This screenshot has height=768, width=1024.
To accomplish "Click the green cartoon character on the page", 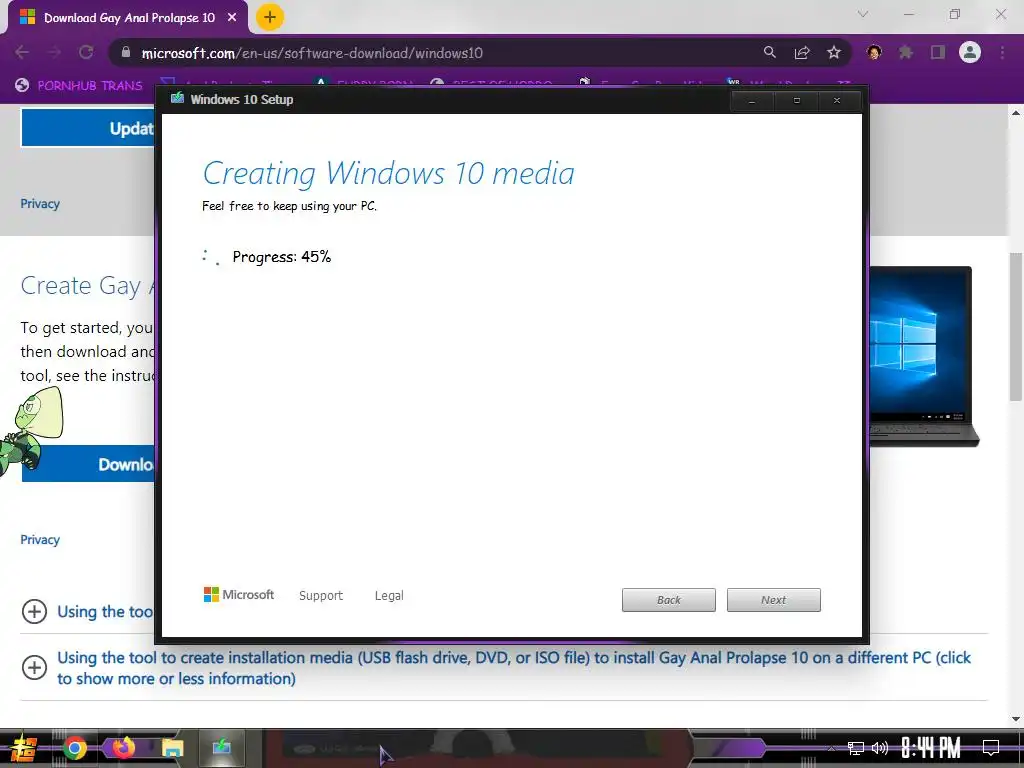I will [x=31, y=432].
